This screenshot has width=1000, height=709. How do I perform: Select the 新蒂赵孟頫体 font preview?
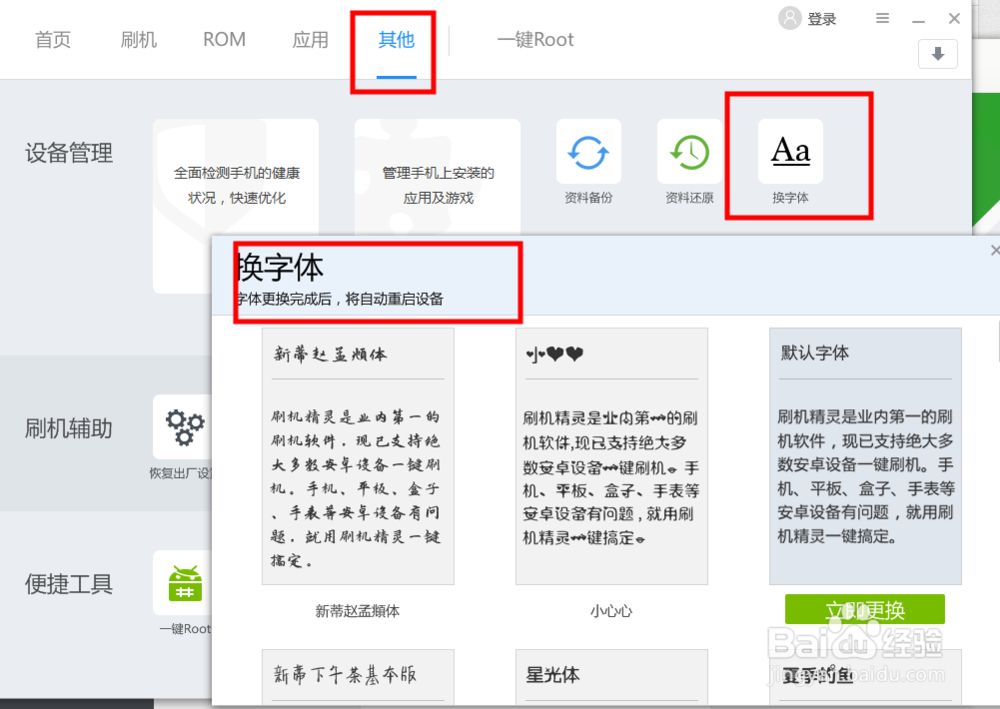[358, 457]
